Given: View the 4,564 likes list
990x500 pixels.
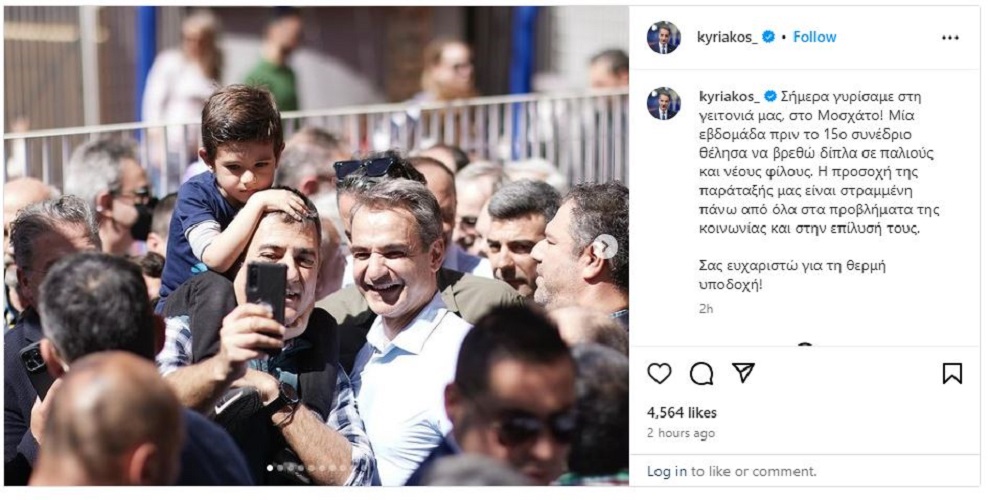Looking at the screenshot, I should click(681, 413).
